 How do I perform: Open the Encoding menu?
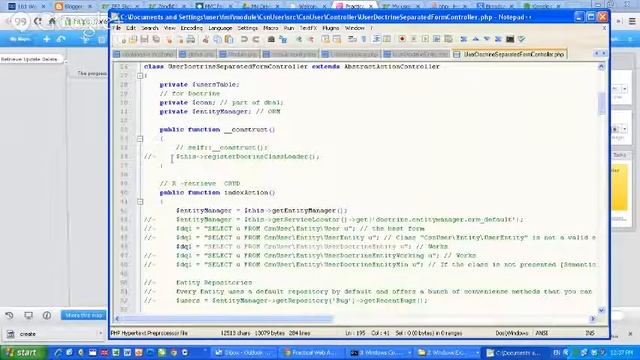click(191, 28)
